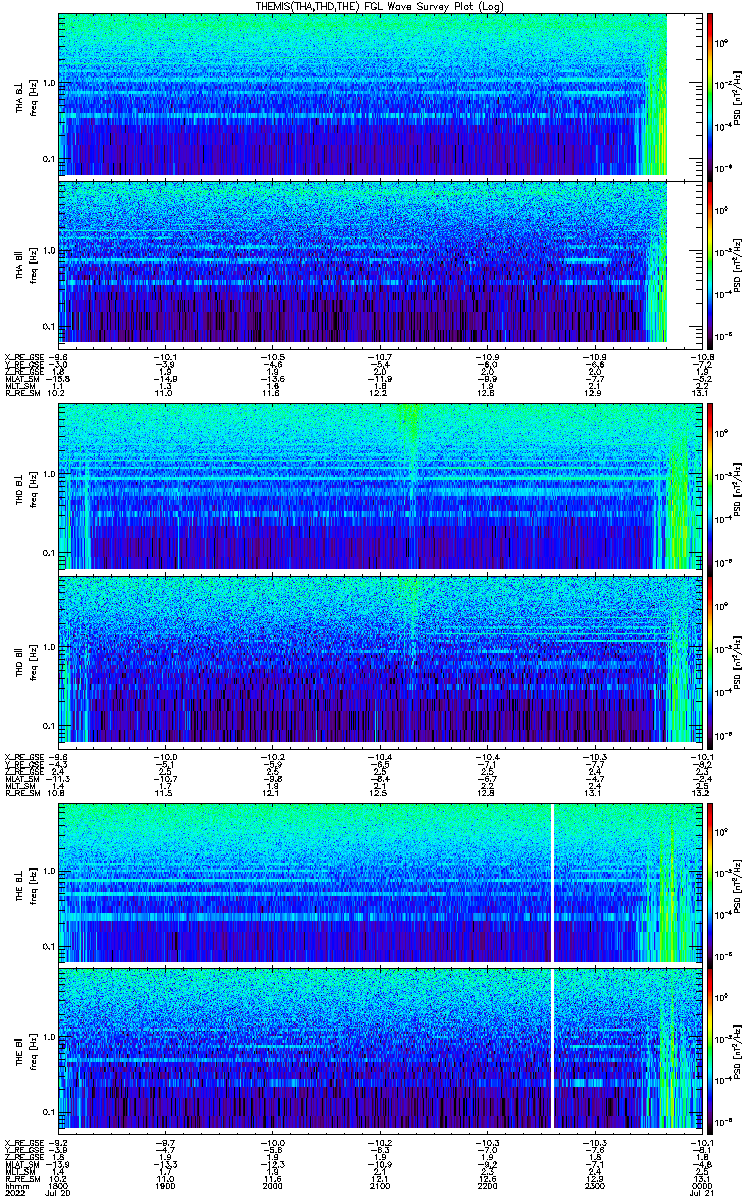750x1200 pixels.
Task: Click the PSD color bar beside THD B-perpendicular
Action: click(711, 486)
